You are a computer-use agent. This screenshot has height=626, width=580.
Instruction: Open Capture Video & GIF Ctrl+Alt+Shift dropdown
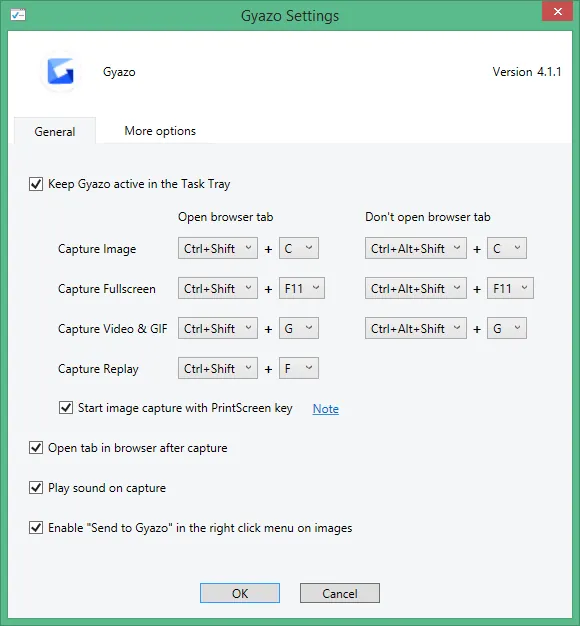coord(416,328)
